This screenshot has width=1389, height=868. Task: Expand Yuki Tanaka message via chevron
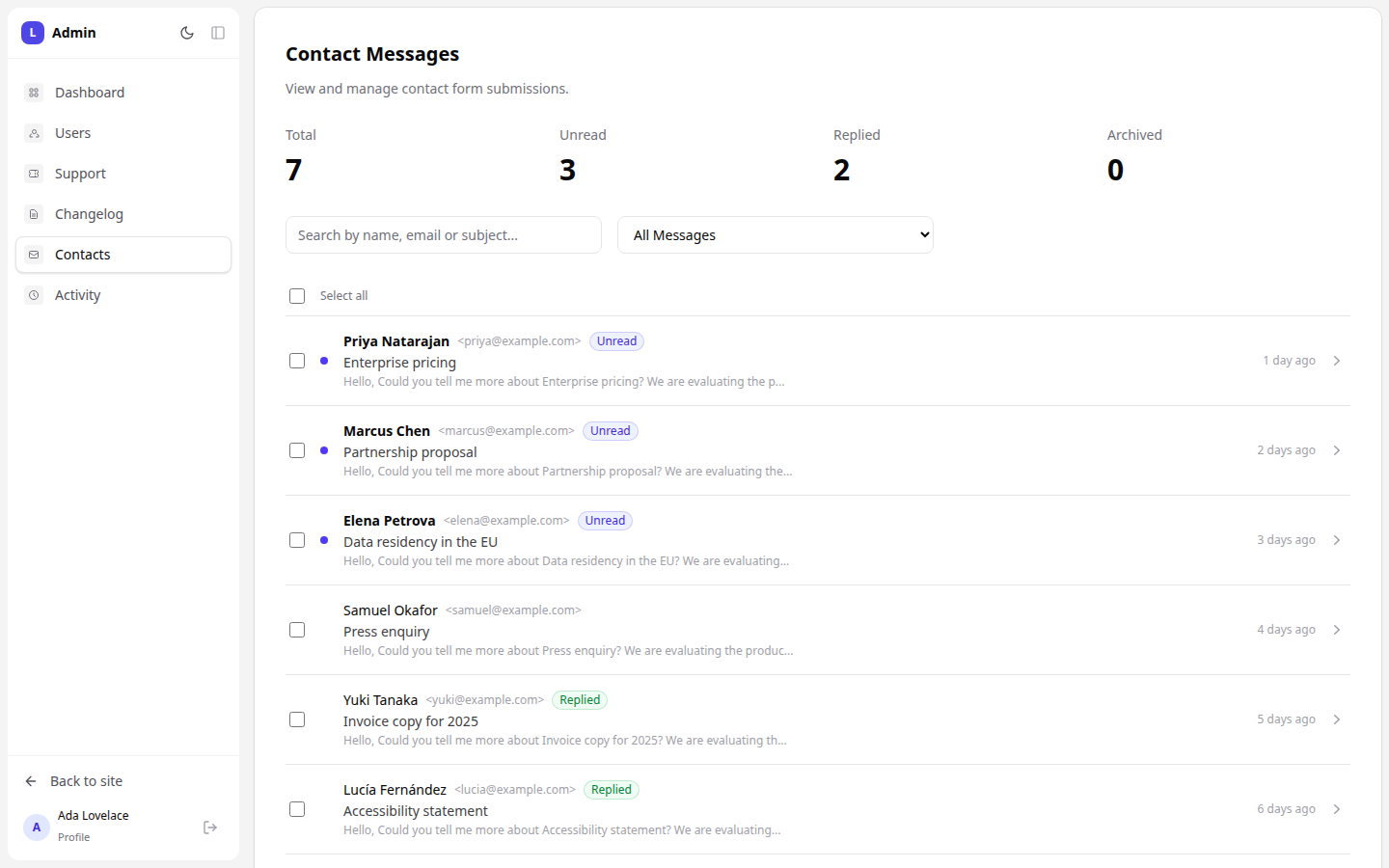[x=1337, y=719]
